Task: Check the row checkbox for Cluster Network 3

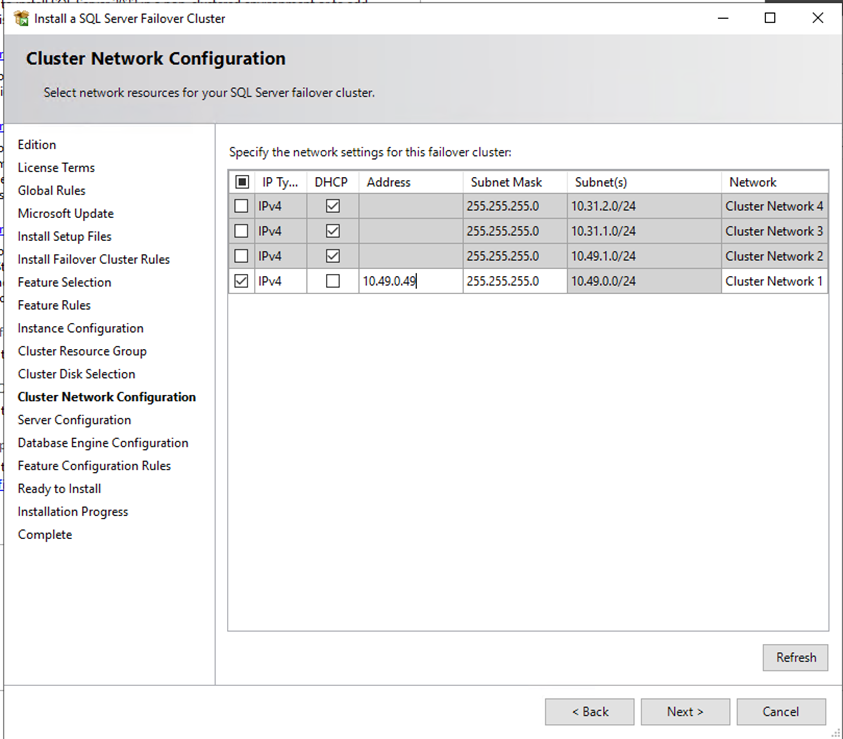Action: (x=241, y=231)
